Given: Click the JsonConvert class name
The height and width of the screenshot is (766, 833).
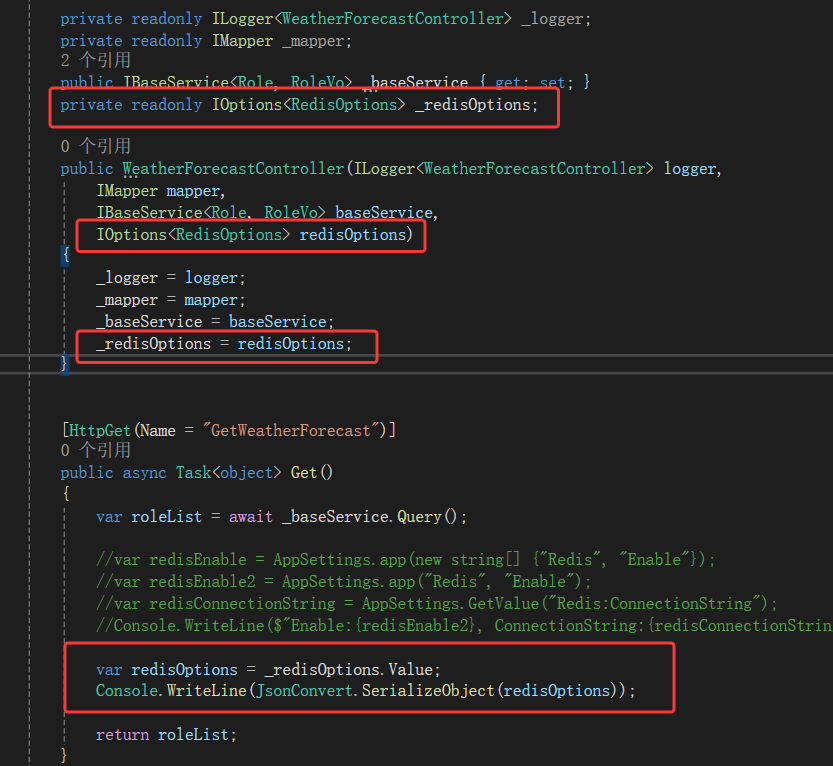Looking at the screenshot, I should coord(304,691).
